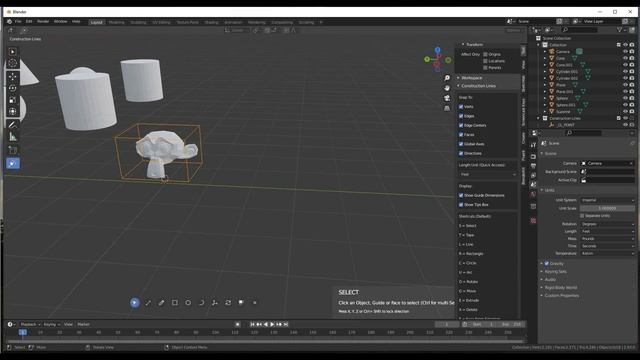Select the Scale tool in the left toolbar
640x360 pixels.
pos(13,100)
